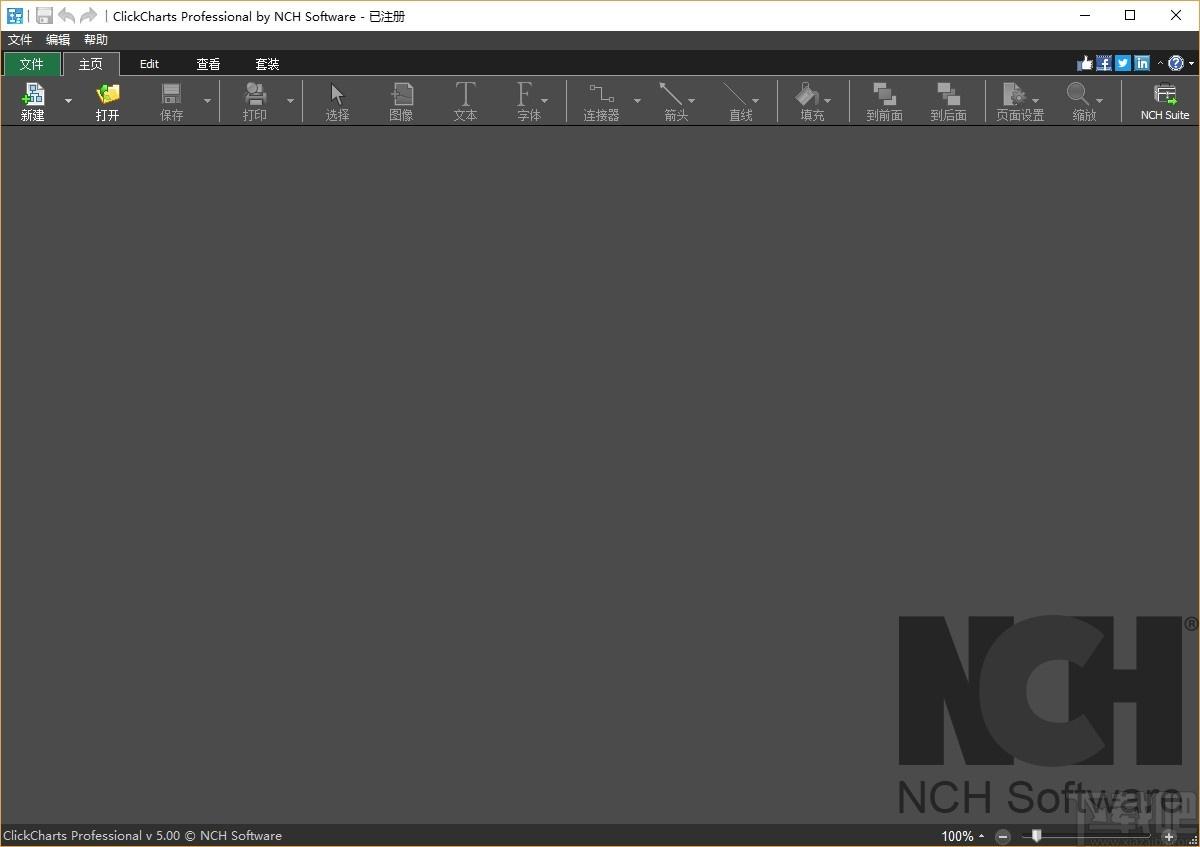This screenshot has height=847, width=1200.
Task: Click the redo arrow in title bar
Action: pyautogui.click(x=89, y=15)
